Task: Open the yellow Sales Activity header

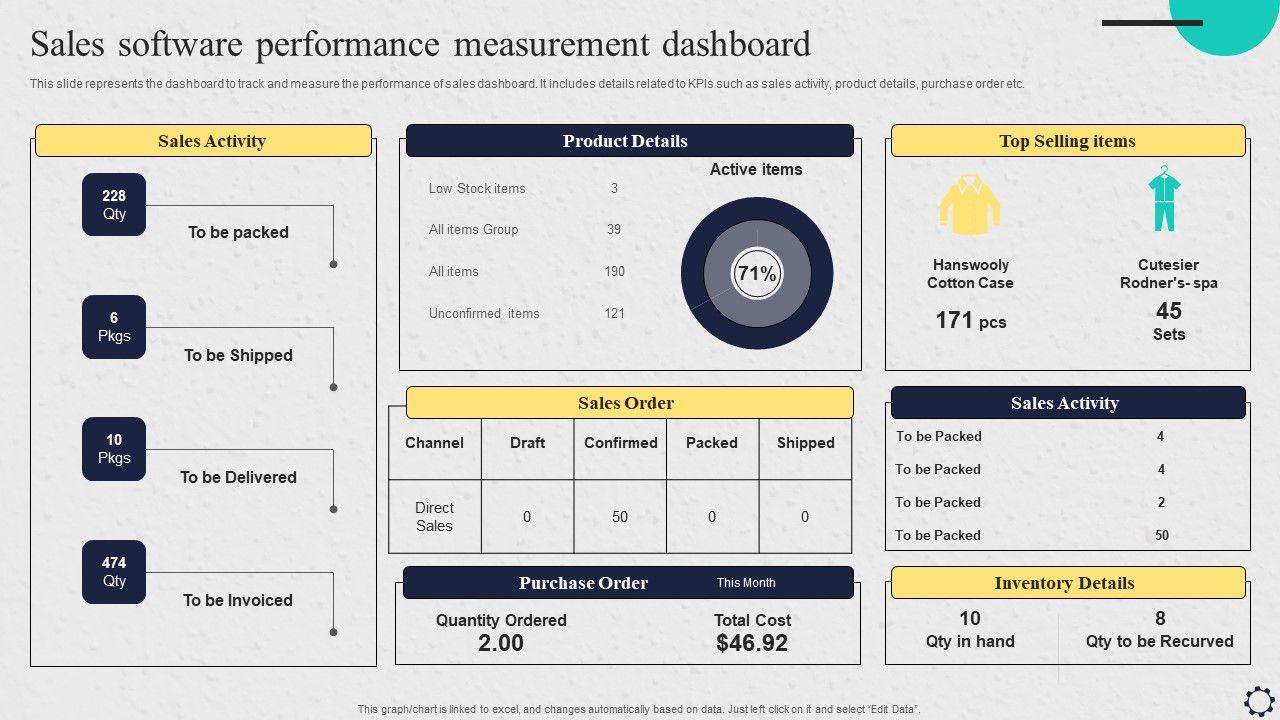Action: (x=203, y=140)
